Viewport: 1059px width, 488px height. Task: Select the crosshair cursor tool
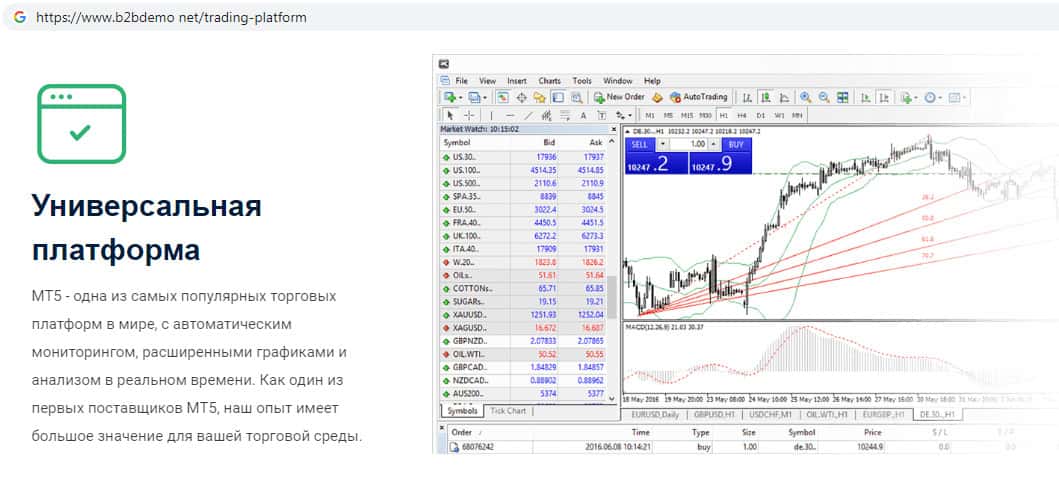coord(470,115)
